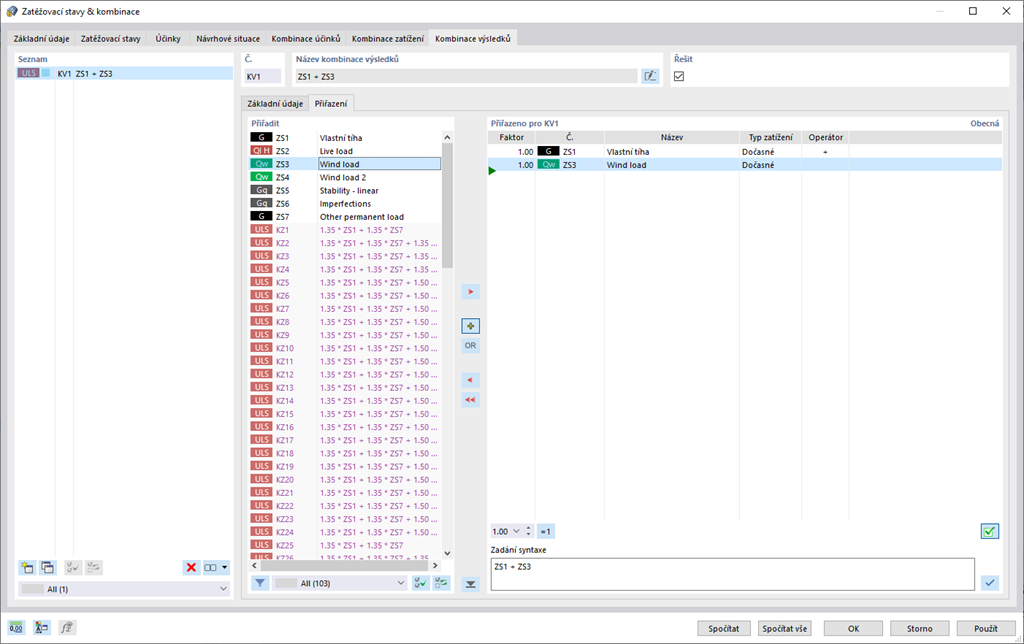Delete selected combination with red X
The height and width of the screenshot is (644, 1024).
click(191, 568)
